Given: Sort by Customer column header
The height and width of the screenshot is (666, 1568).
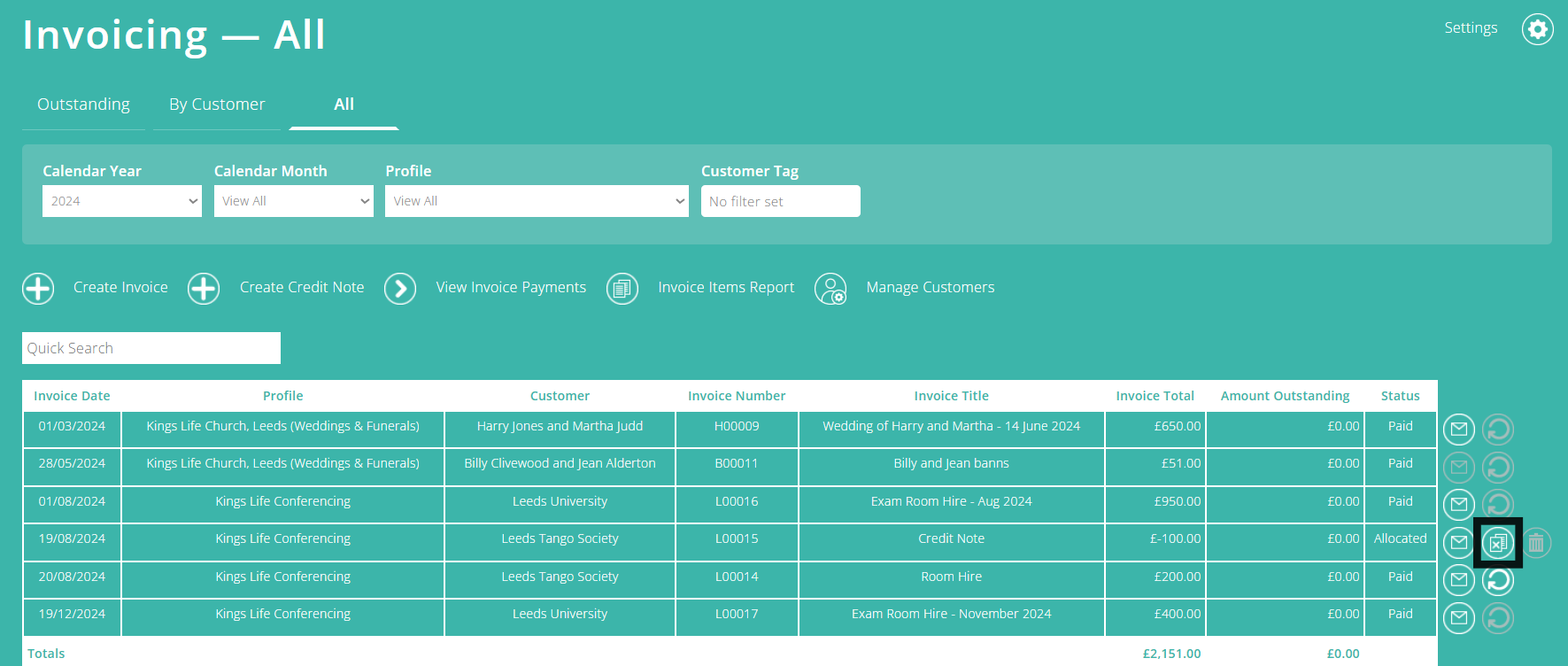Looking at the screenshot, I should (x=560, y=396).
